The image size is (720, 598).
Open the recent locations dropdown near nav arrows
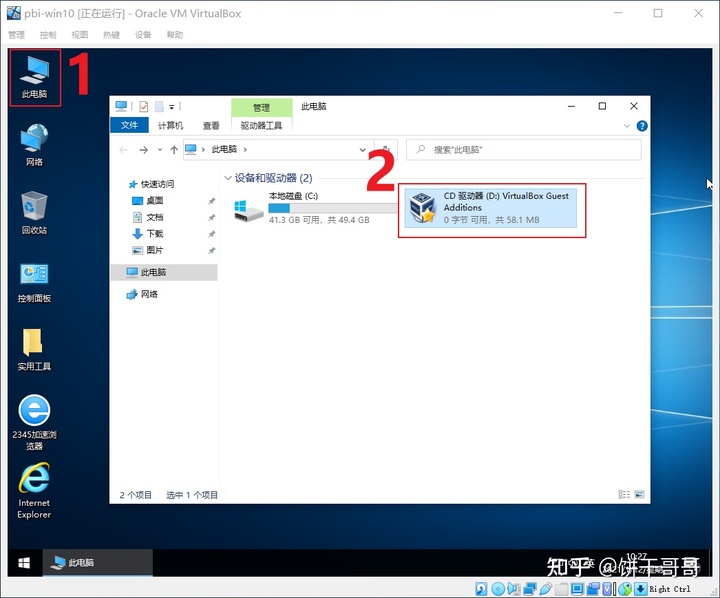pos(159,150)
